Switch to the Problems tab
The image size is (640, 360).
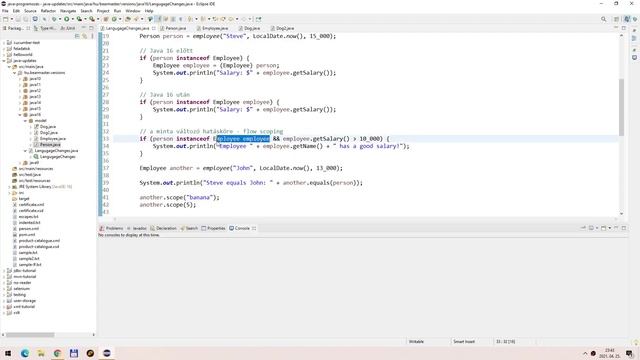point(111,228)
